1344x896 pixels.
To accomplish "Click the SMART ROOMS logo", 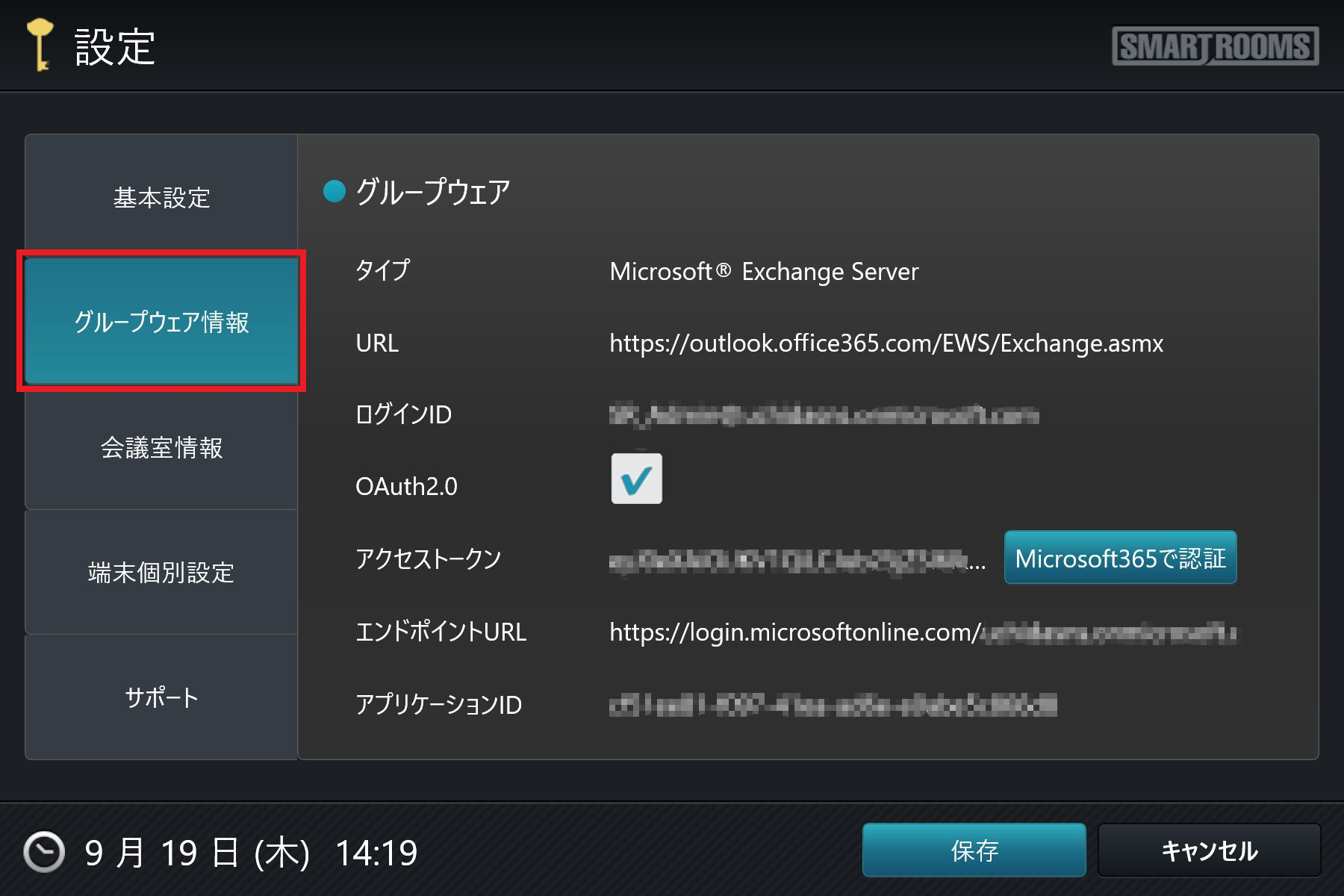I will [x=1215, y=46].
